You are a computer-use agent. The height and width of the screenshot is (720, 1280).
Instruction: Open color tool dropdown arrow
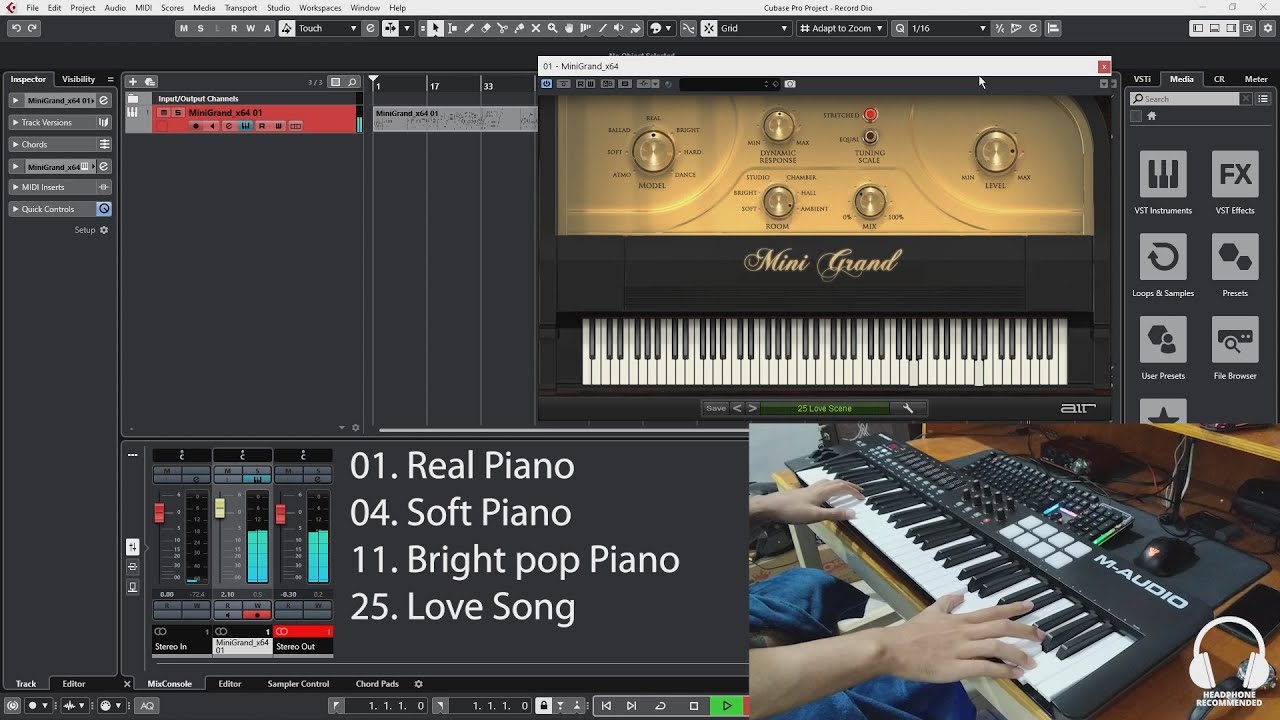669,28
